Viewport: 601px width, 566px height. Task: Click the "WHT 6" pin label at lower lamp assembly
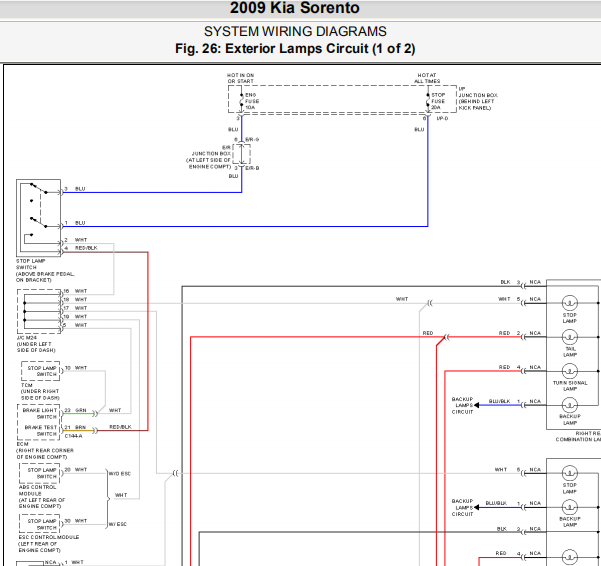pos(507,470)
